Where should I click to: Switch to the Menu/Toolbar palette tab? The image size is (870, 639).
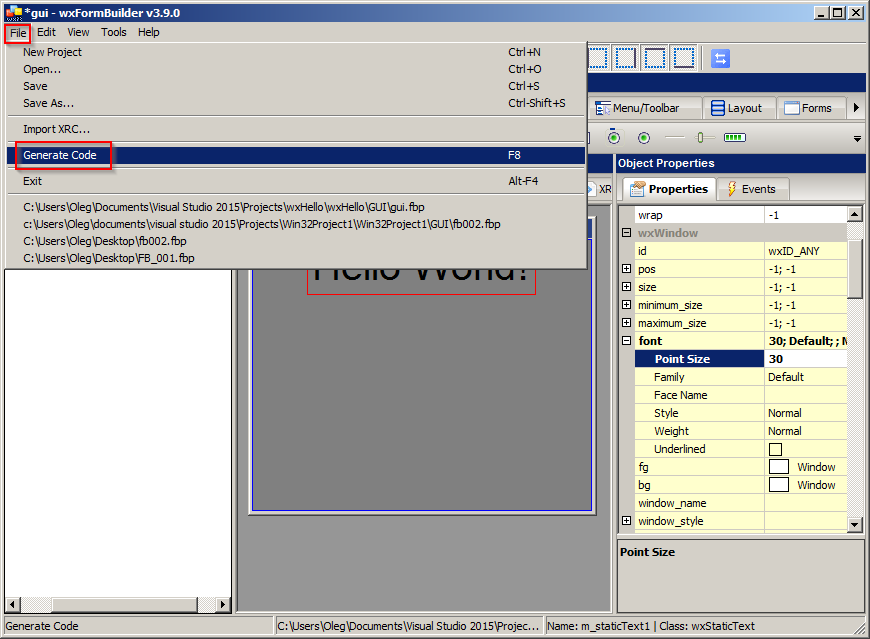tap(644, 108)
